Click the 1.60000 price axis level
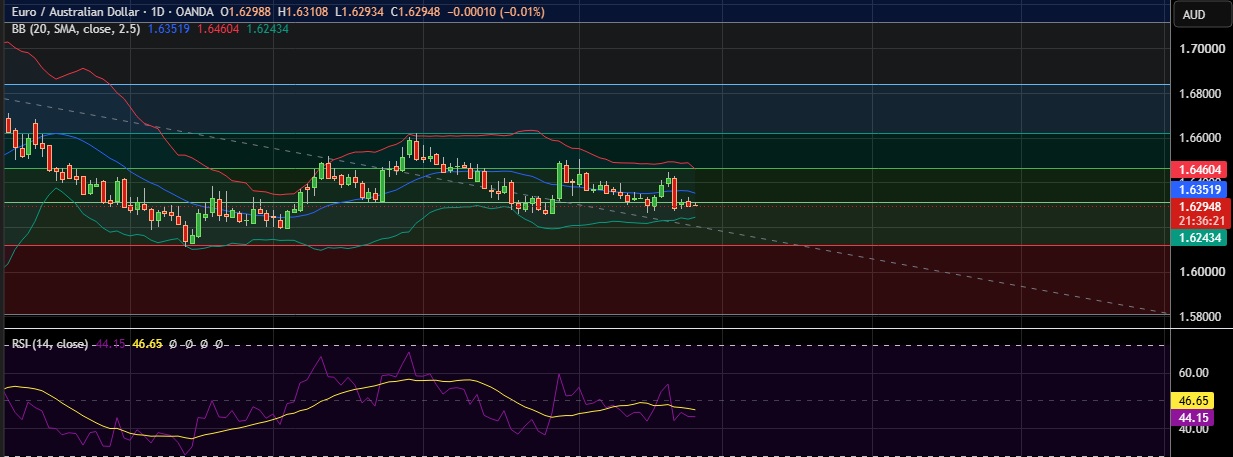 tap(1202, 271)
